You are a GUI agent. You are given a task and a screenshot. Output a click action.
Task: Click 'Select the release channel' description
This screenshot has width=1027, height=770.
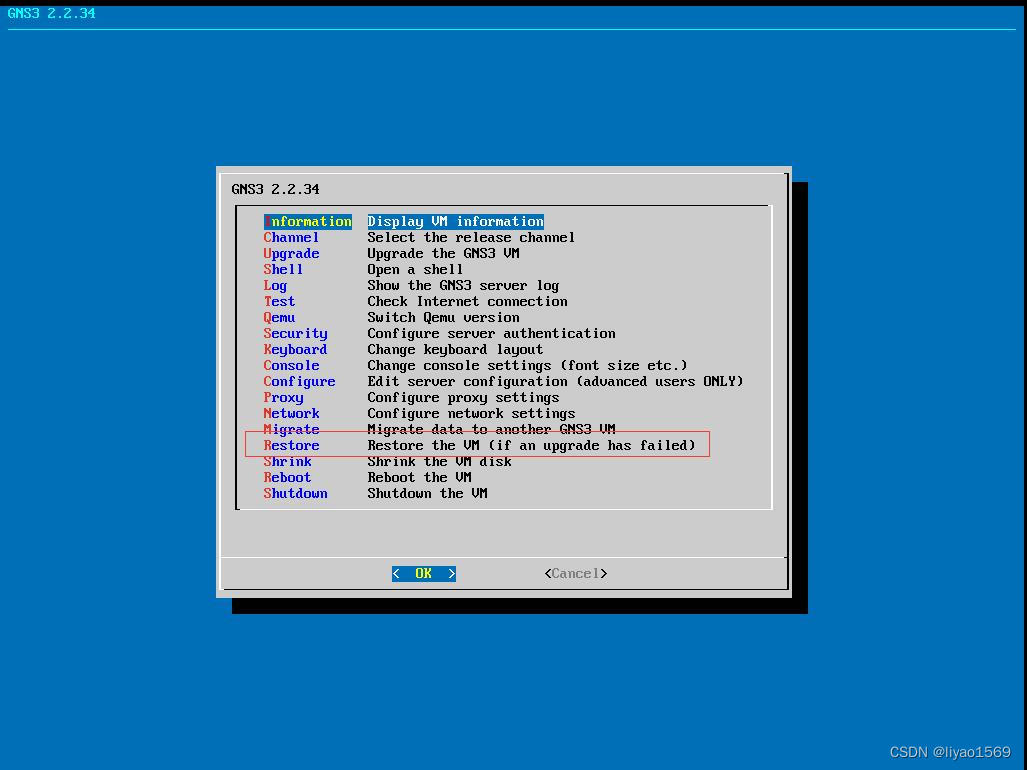coord(471,238)
